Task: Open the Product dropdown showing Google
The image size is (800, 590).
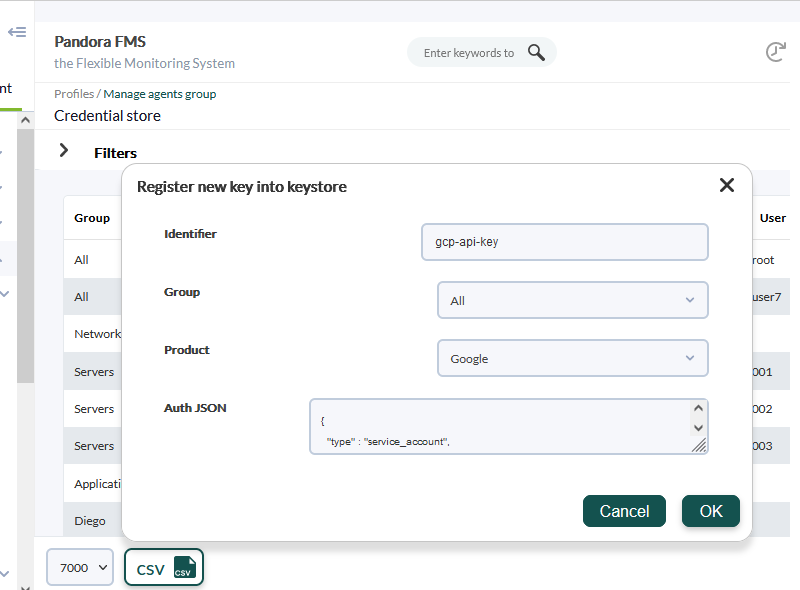Action: tap(572, 358)
